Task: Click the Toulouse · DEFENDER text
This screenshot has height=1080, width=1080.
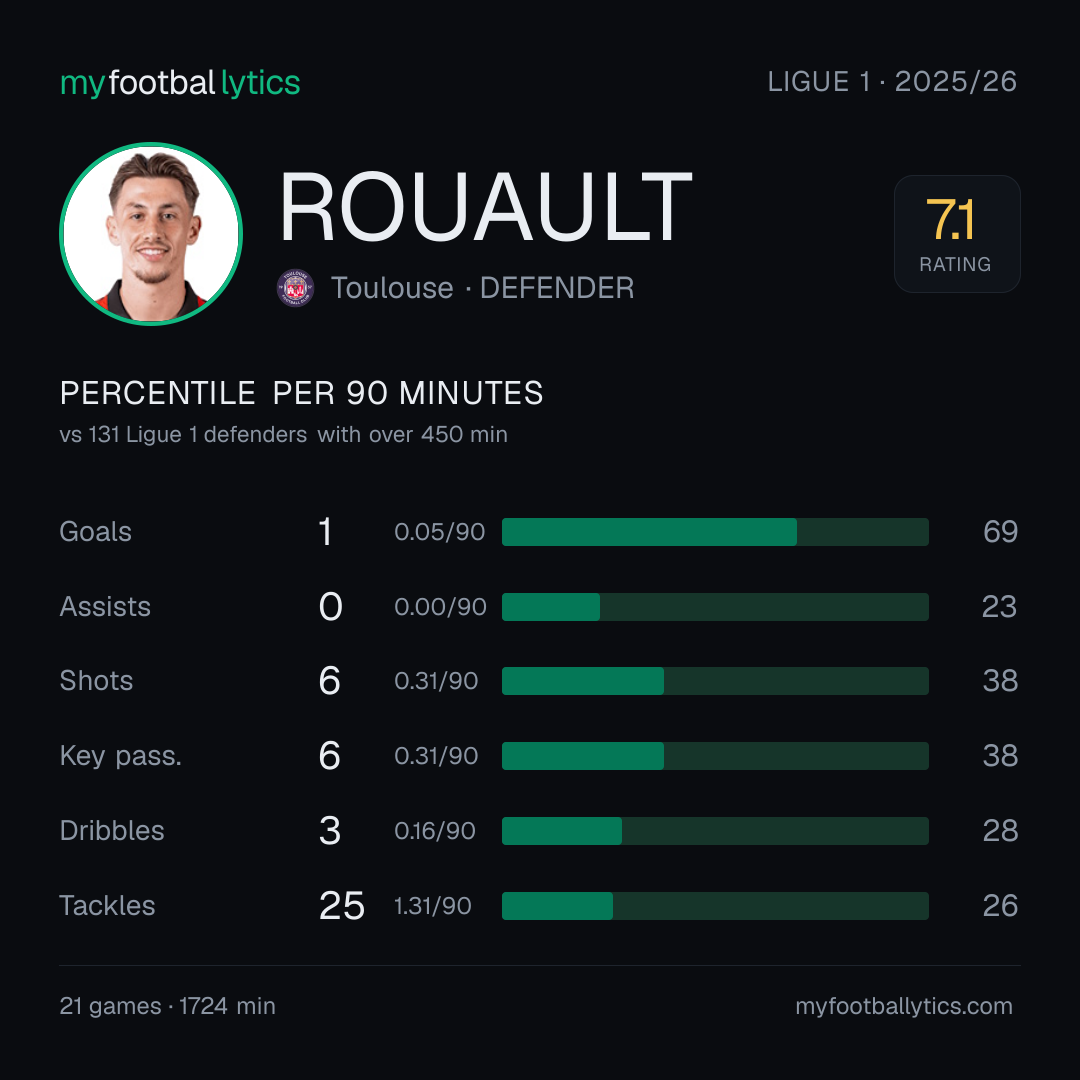Action: tap(482, 288)
